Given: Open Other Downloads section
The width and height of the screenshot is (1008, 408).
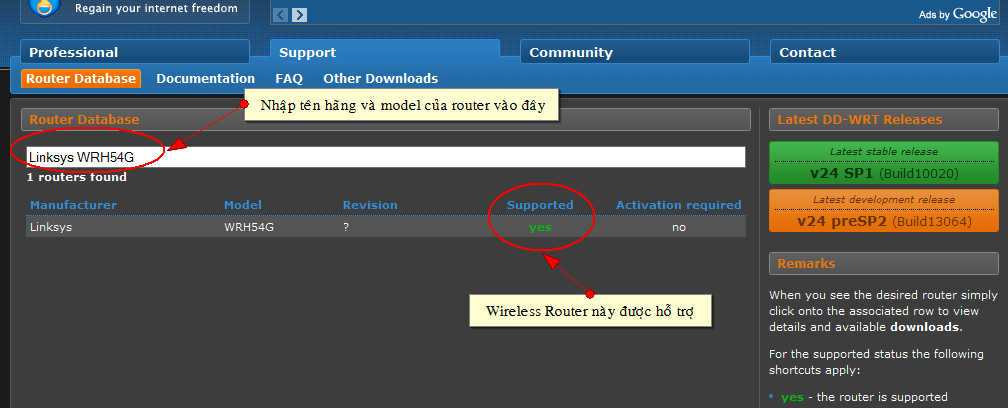Looking at the screenshot, I should (x=380, y=78).
